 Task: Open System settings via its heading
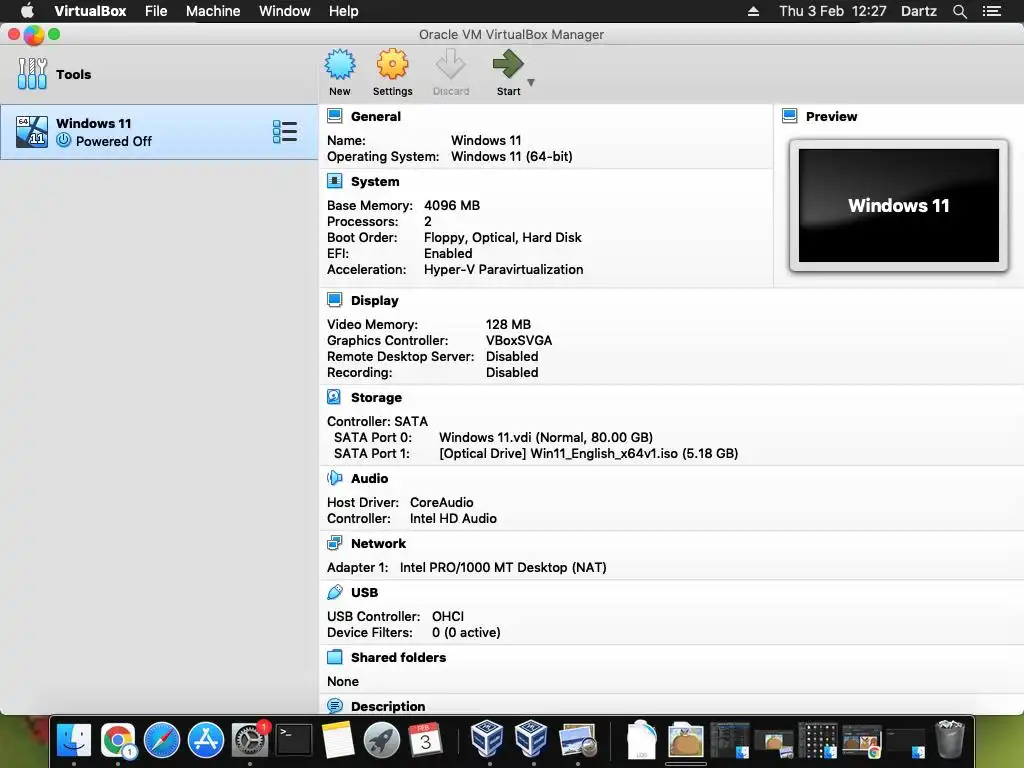[x=375, y=182]
